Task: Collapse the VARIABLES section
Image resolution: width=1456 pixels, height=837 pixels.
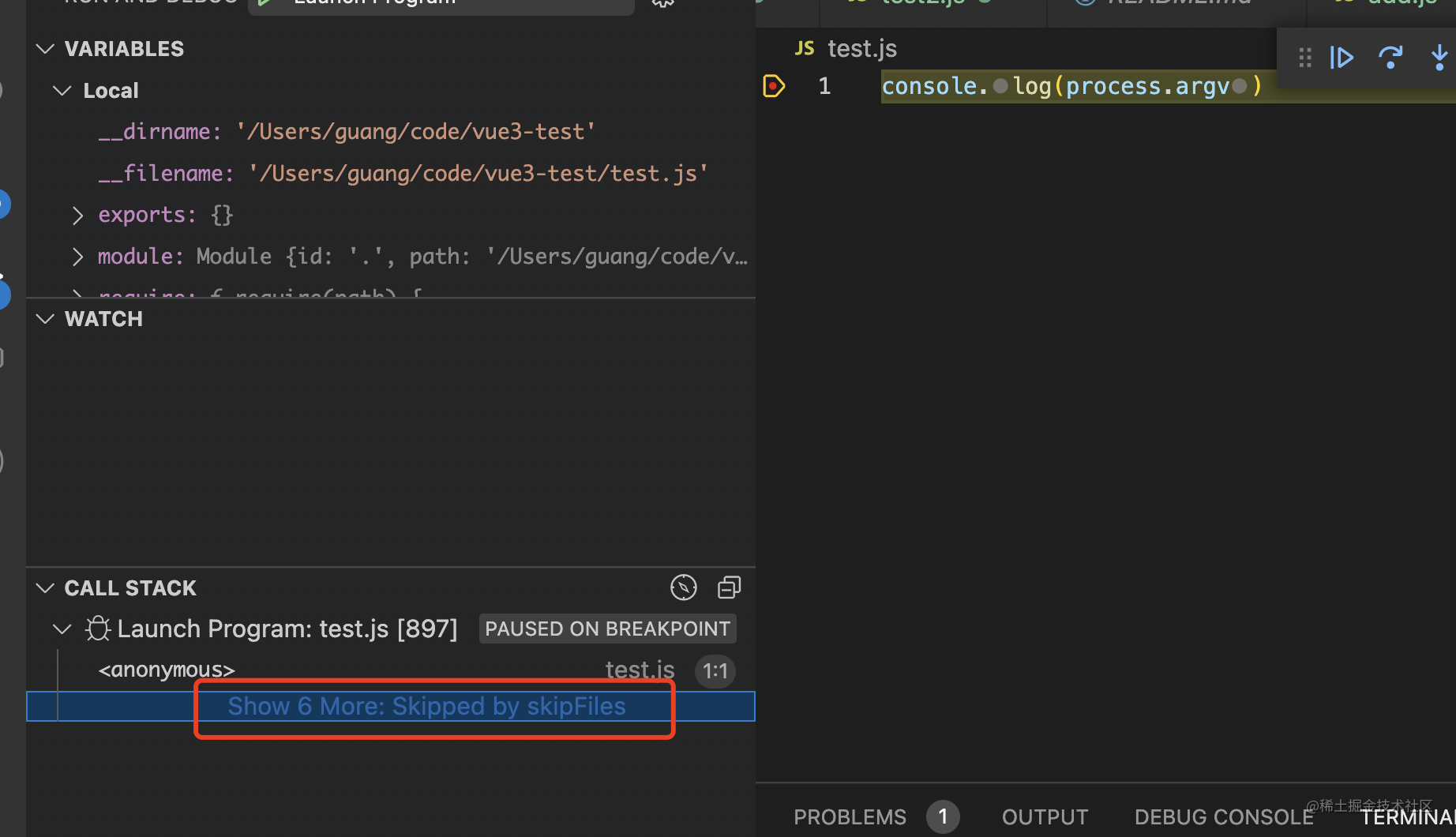Action: [x=46, y=49]
